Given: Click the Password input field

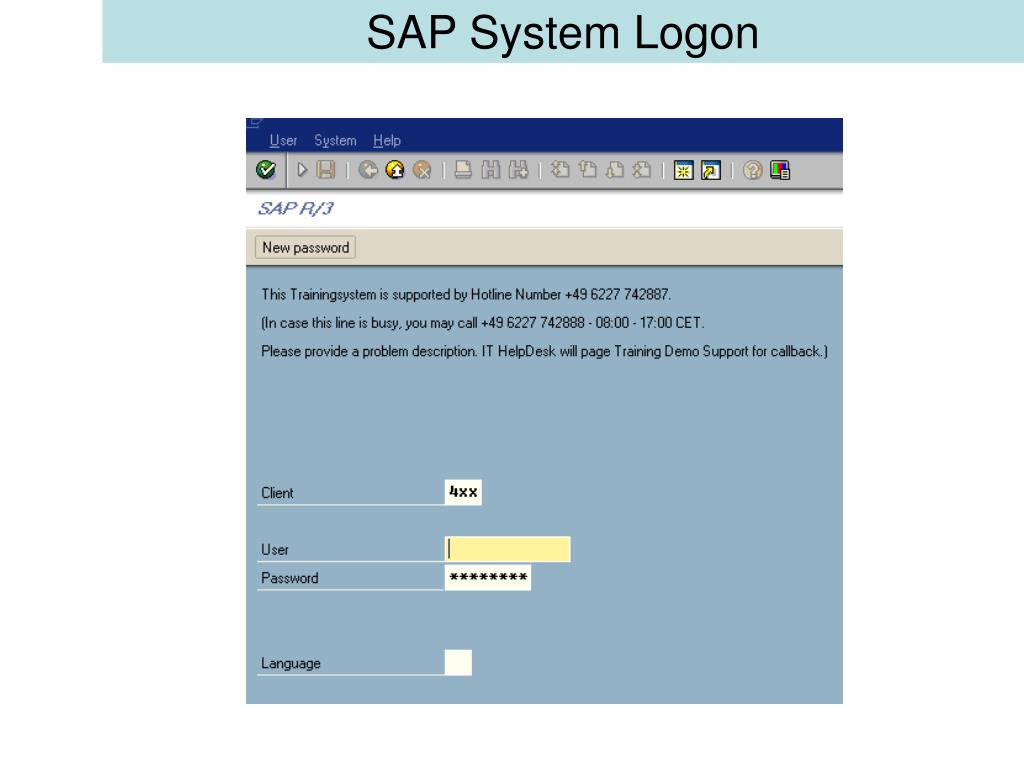Looking at the screenshot, I should 488,577.
